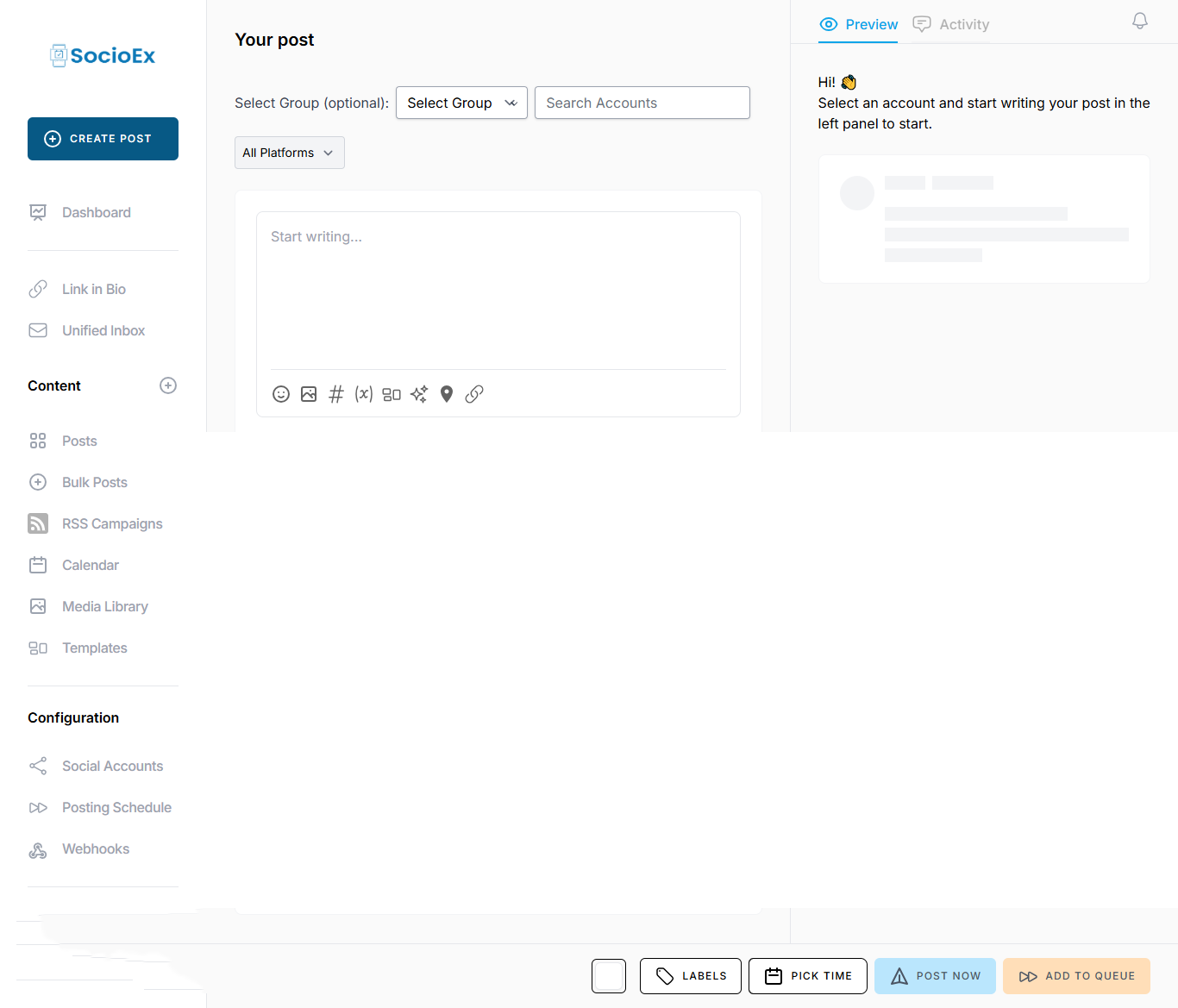
Task: Open the emoji picker in the post editor
Action: coord(281,394)
